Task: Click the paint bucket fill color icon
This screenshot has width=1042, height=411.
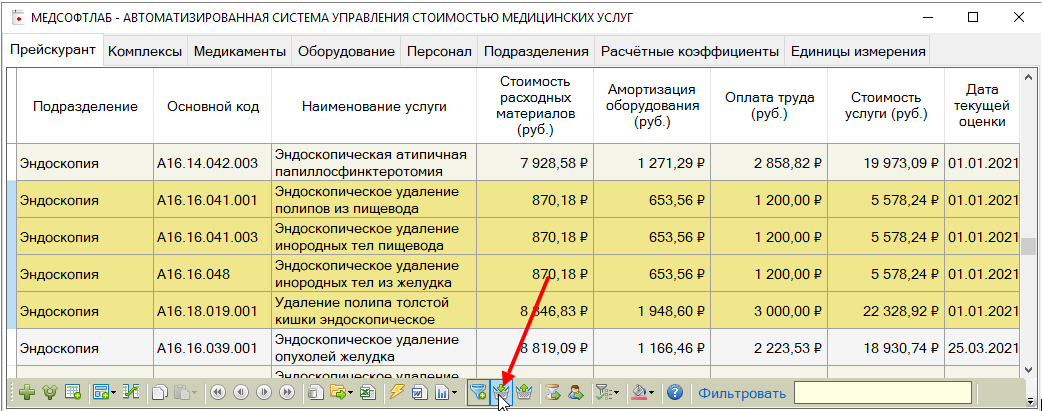Action: click(x=639, y=393)
